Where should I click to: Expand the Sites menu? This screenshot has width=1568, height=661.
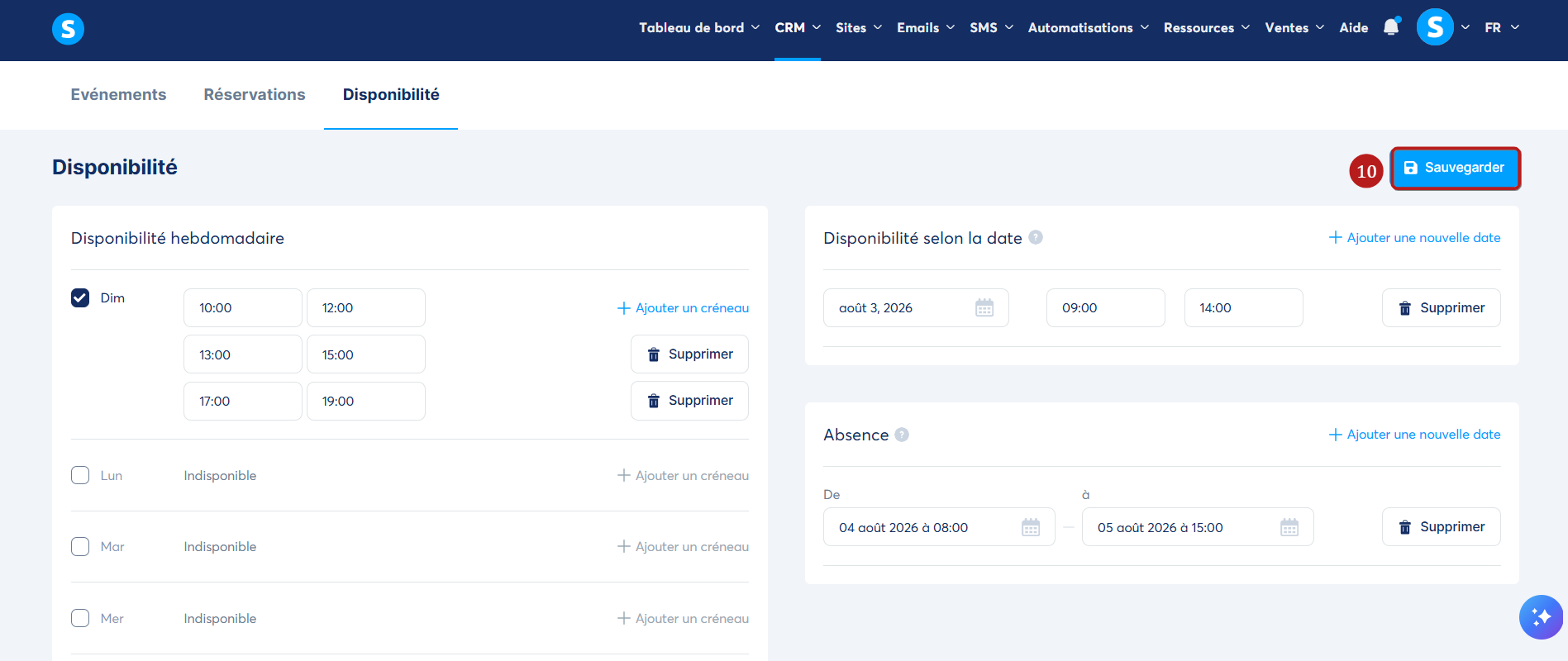point(859,27)
